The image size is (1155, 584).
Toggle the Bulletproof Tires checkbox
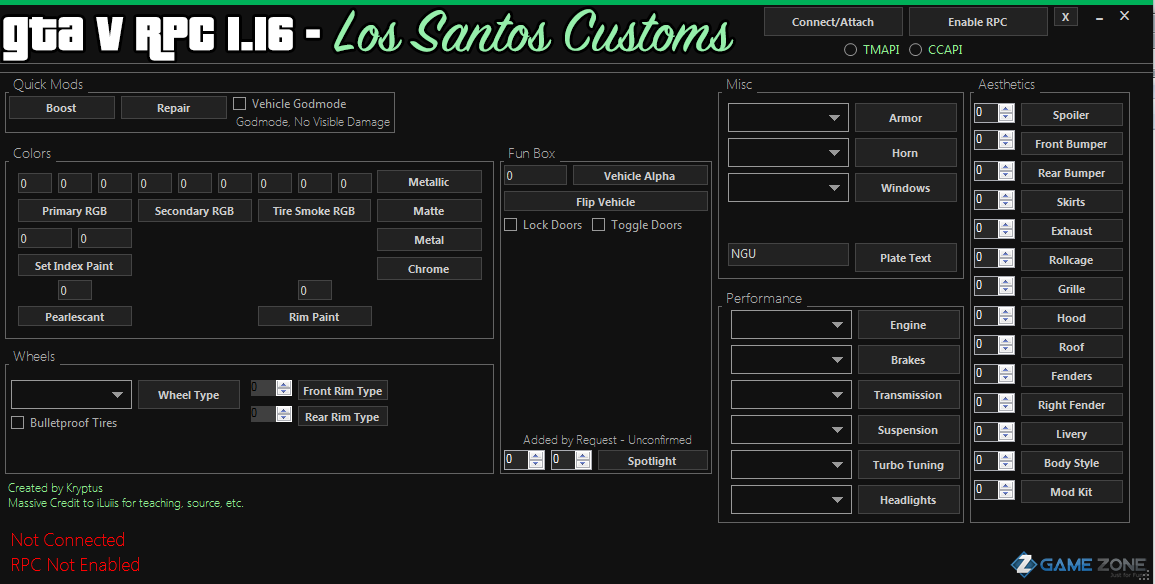[x=18, y=423]
